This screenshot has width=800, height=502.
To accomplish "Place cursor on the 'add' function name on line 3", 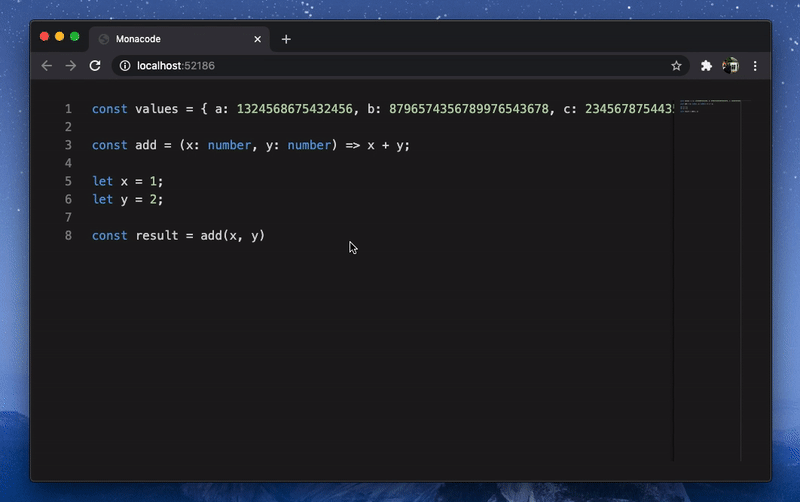I will point(146,145).
